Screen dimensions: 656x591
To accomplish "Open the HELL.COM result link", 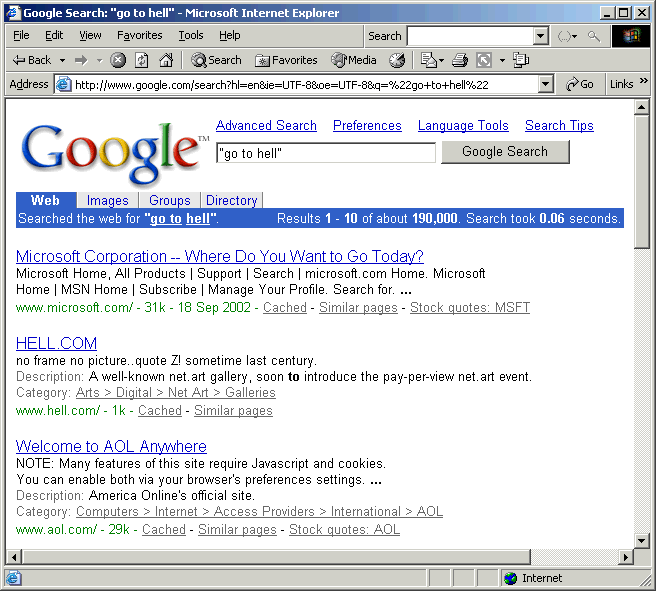I will tap(56, 343).
